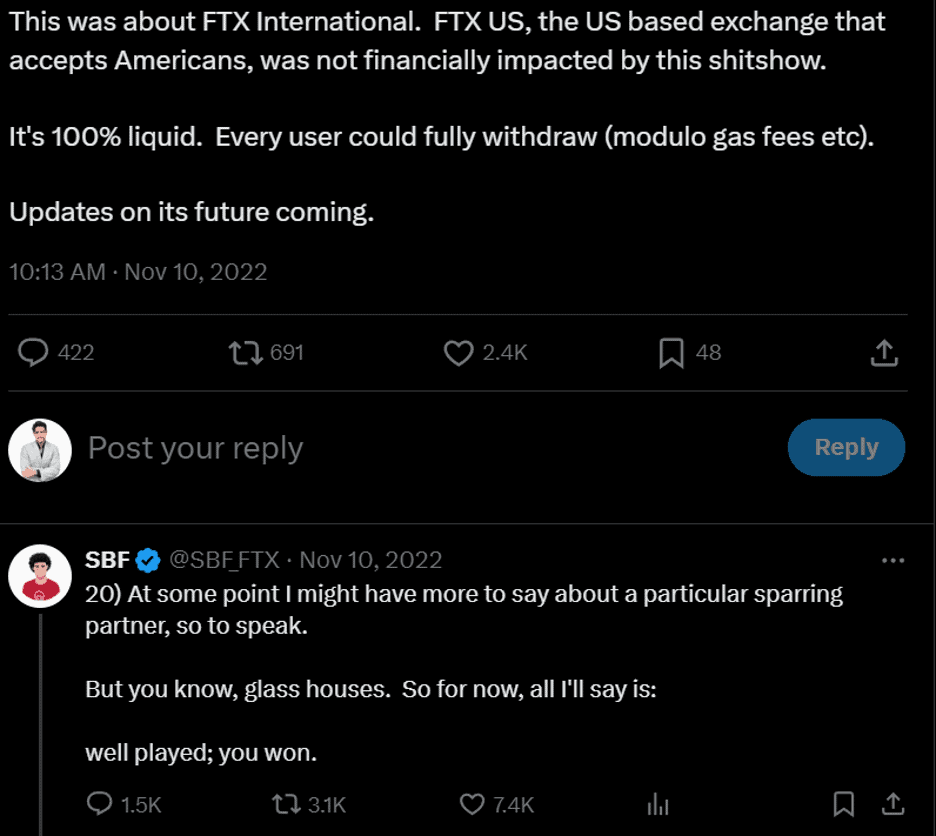Open the 10:13 AM · Nov 10, 2022 timestamp
The height and width of the screenshot is (836, 936).
138,271
